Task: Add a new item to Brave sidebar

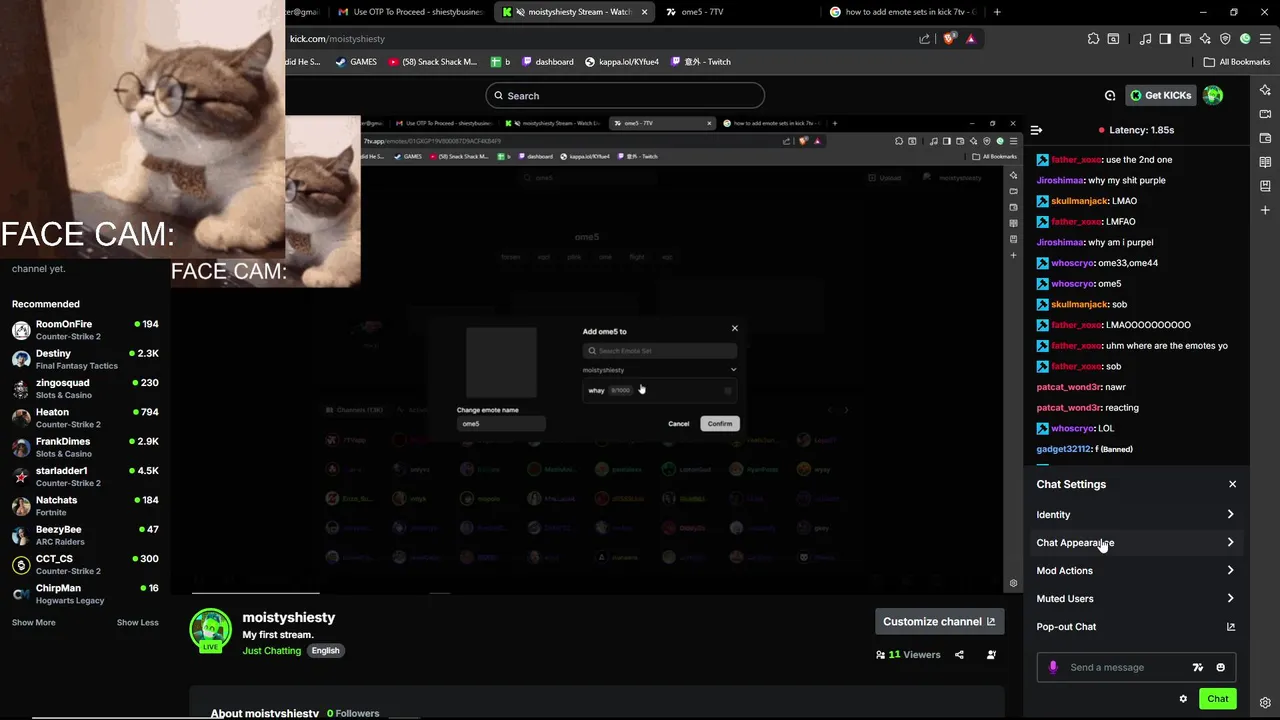Action: coord(1265,210)
